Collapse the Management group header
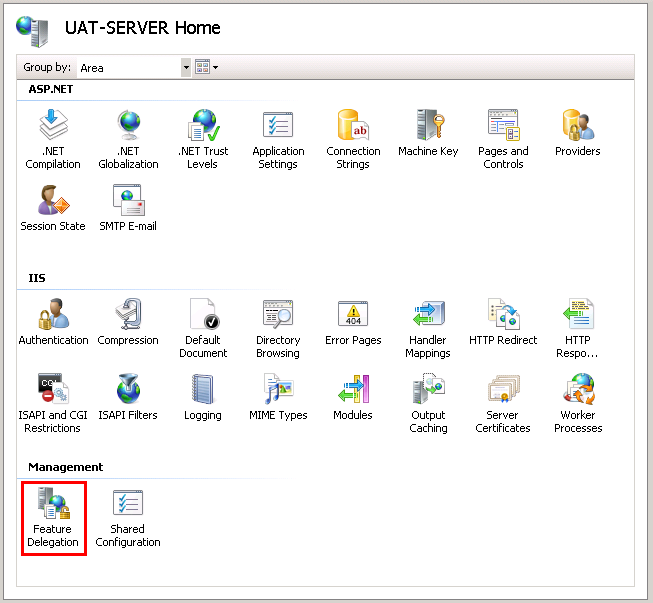653x603 pixels. point(65,467)
